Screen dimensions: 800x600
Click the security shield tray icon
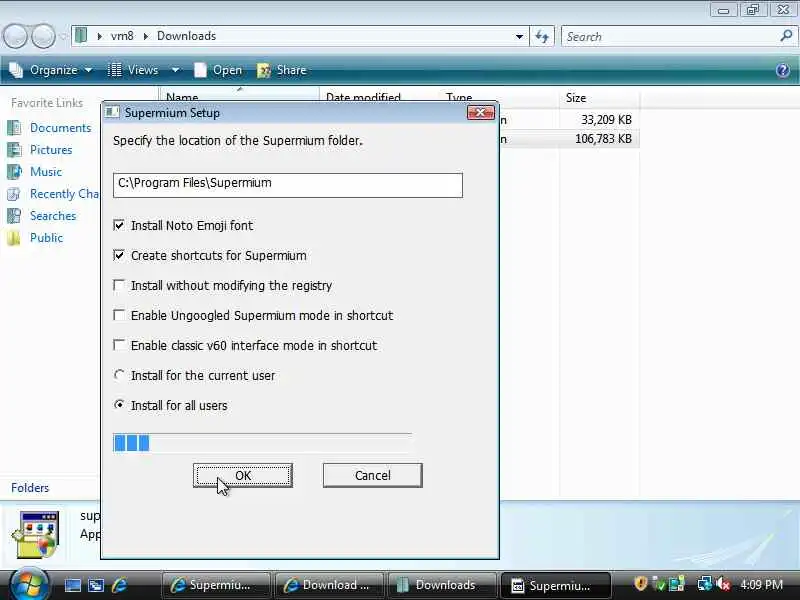(640, 584)
